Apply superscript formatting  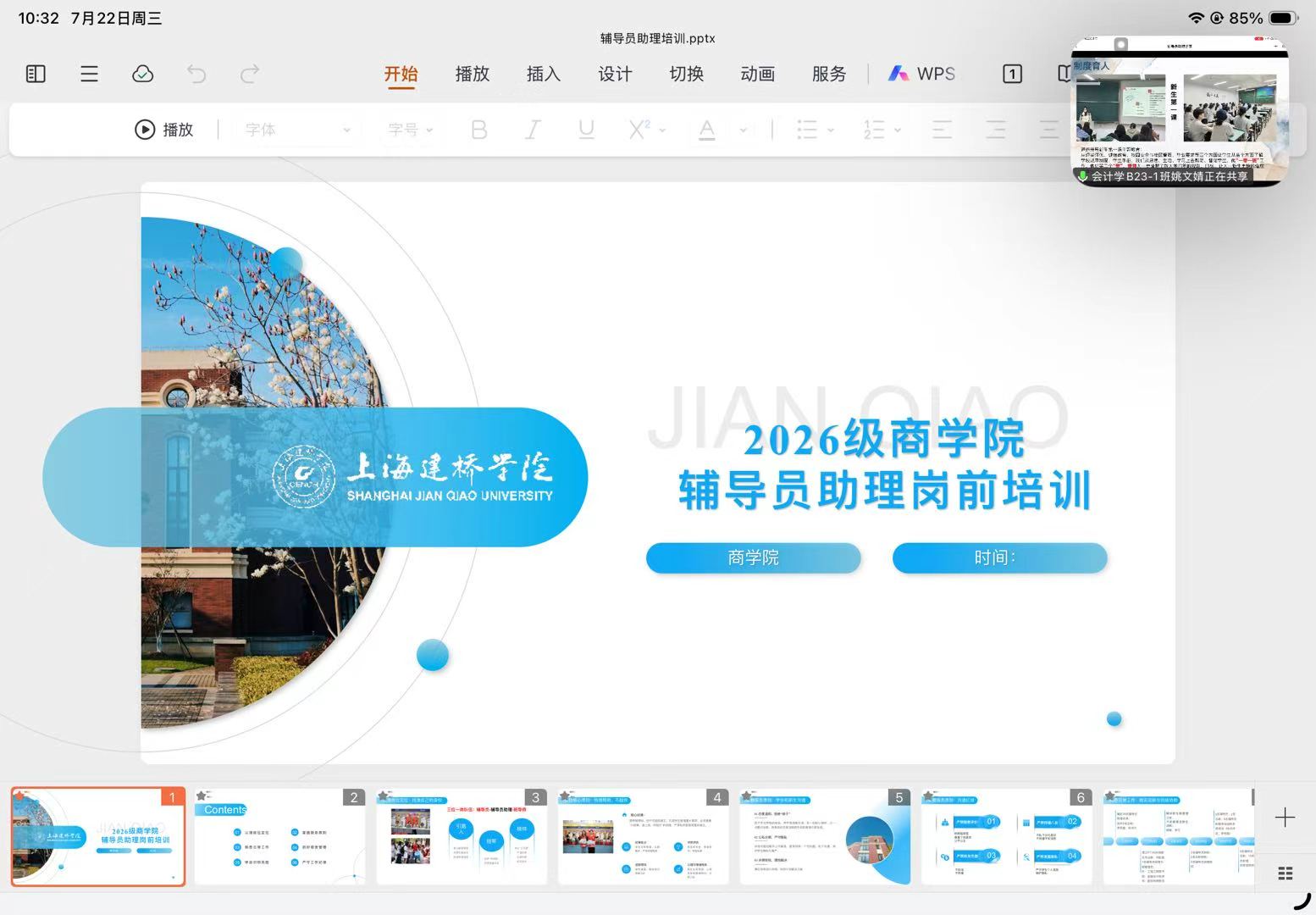639,130
